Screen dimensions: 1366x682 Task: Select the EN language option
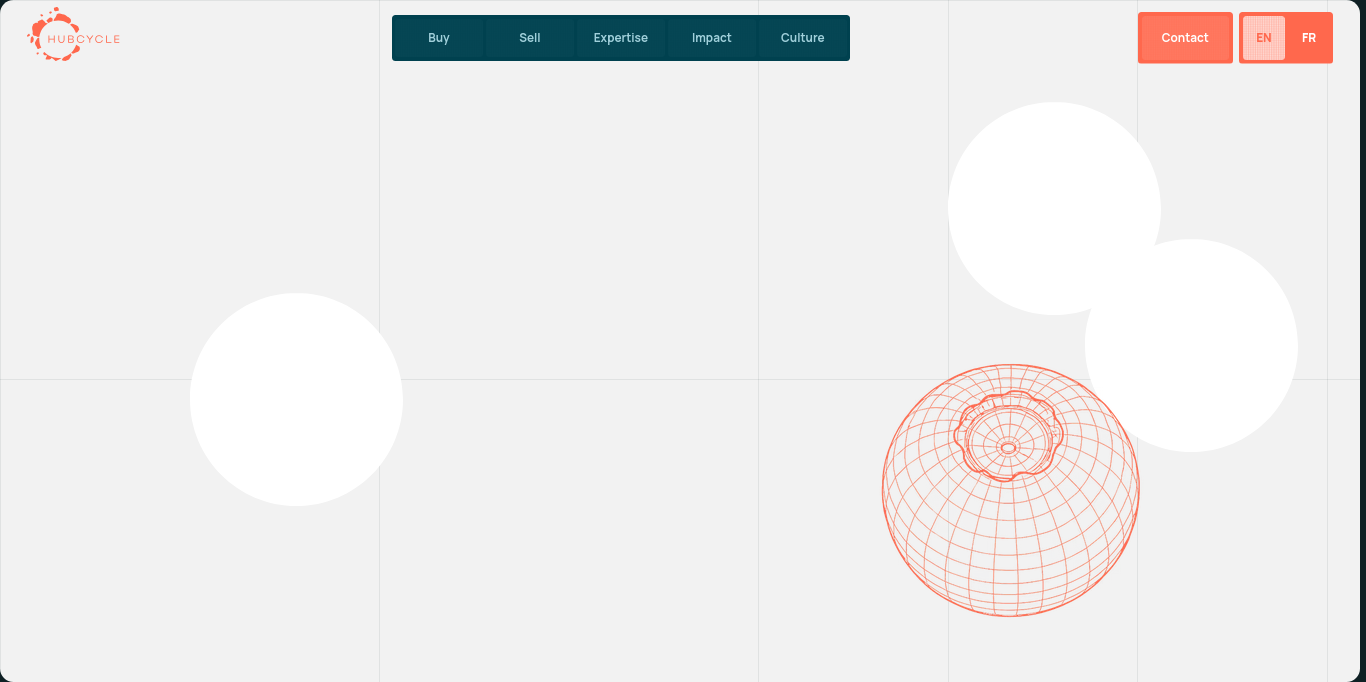pyautogui.click(x=1263, y=38)
